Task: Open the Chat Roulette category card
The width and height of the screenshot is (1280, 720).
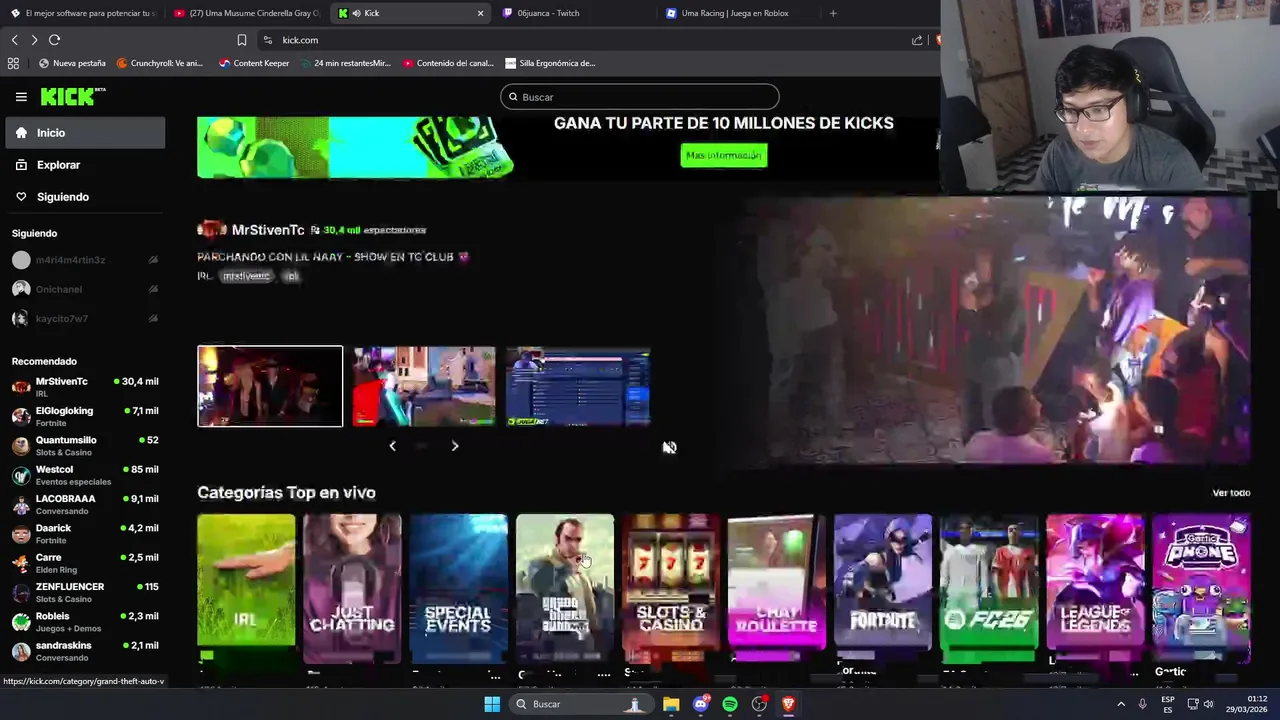Action: point(776,588)
